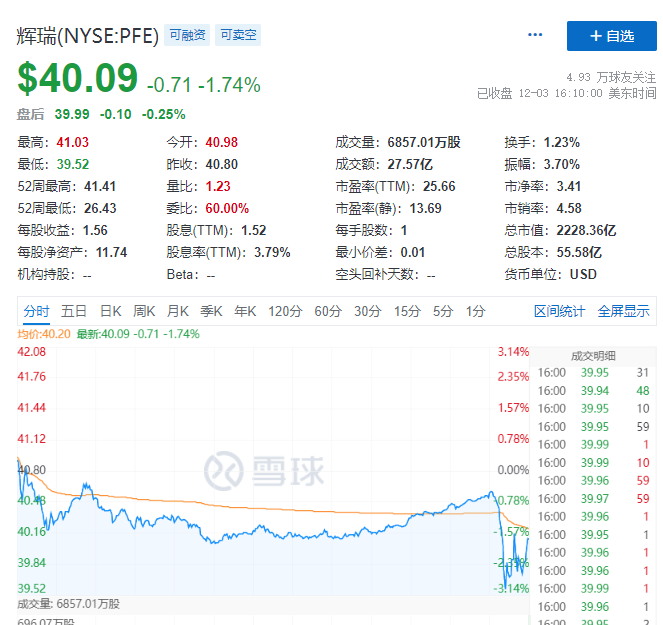Click the 总股本 value 55.58亿
This screenshot has height=625, width=663.
[x=579, y=252]
